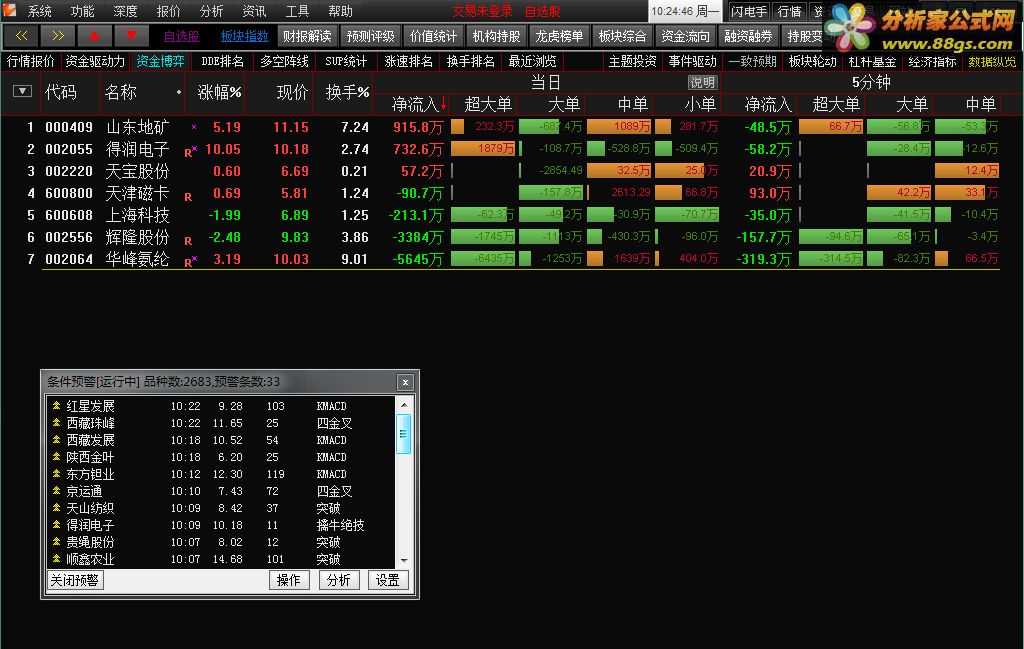Switch to the DDE排名 tab
The width and height of the screenshot is (1024, 649).
point(222,61)
